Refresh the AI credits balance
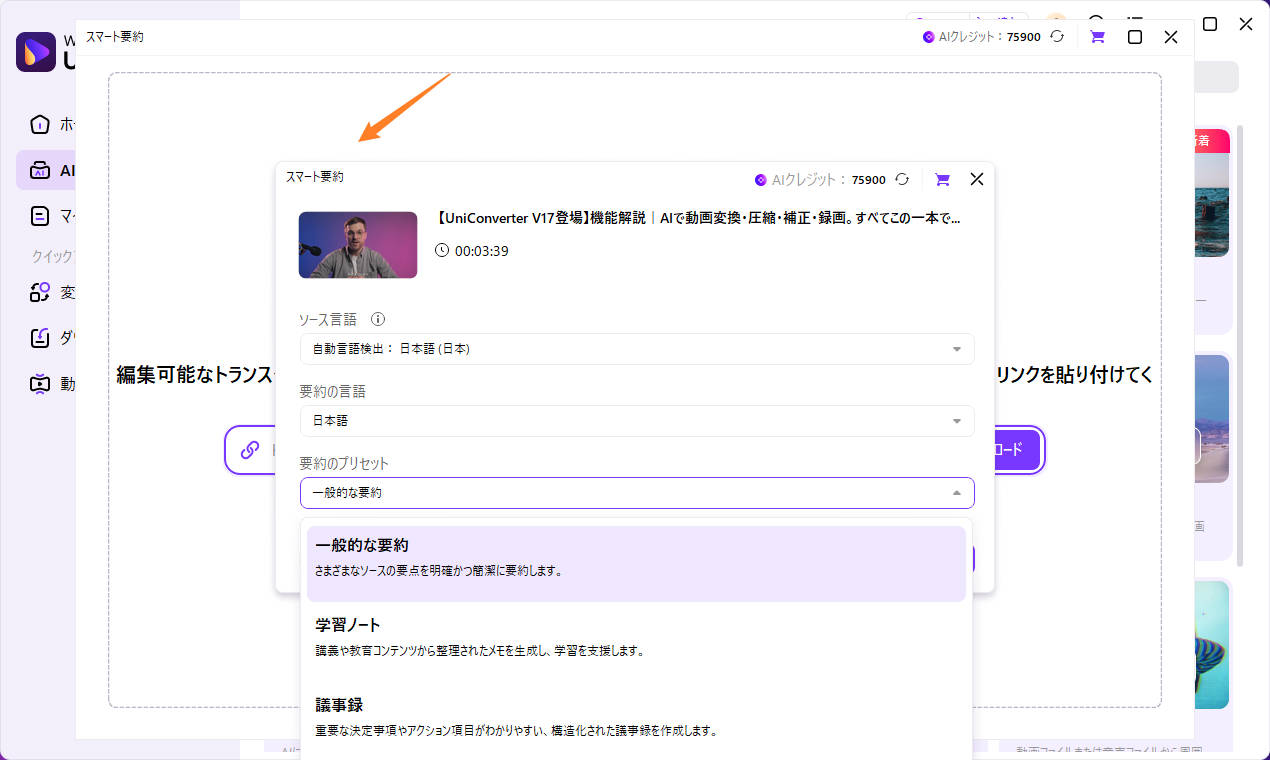1270x760 pixels. tap(903, 179)
